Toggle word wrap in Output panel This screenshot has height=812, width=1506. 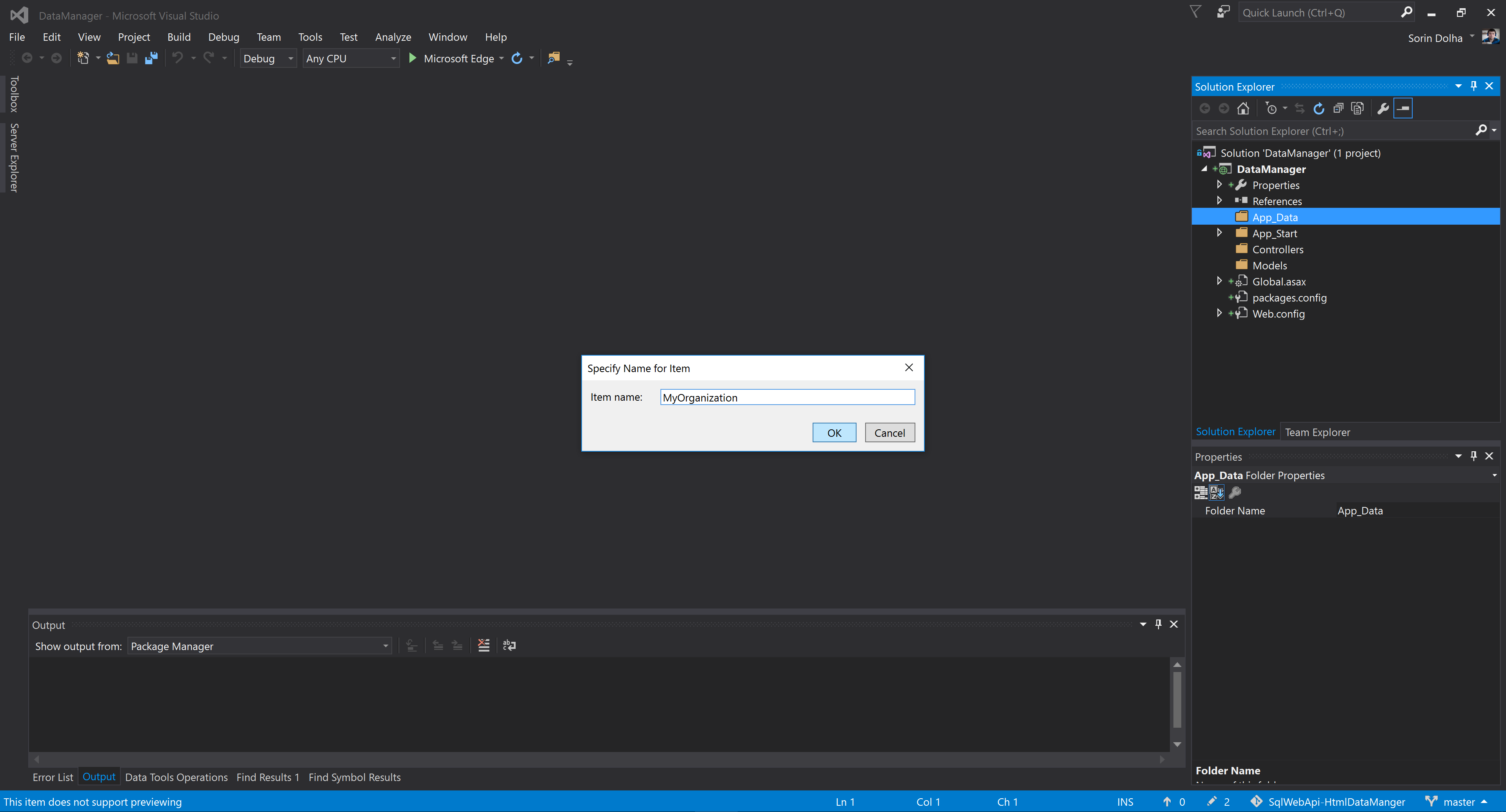(509, 645)
